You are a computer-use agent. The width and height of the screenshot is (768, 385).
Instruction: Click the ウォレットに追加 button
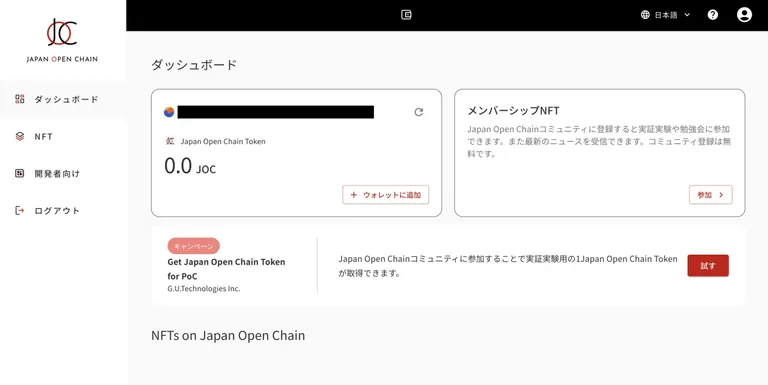pyautogui.click(x=385, y=195)
